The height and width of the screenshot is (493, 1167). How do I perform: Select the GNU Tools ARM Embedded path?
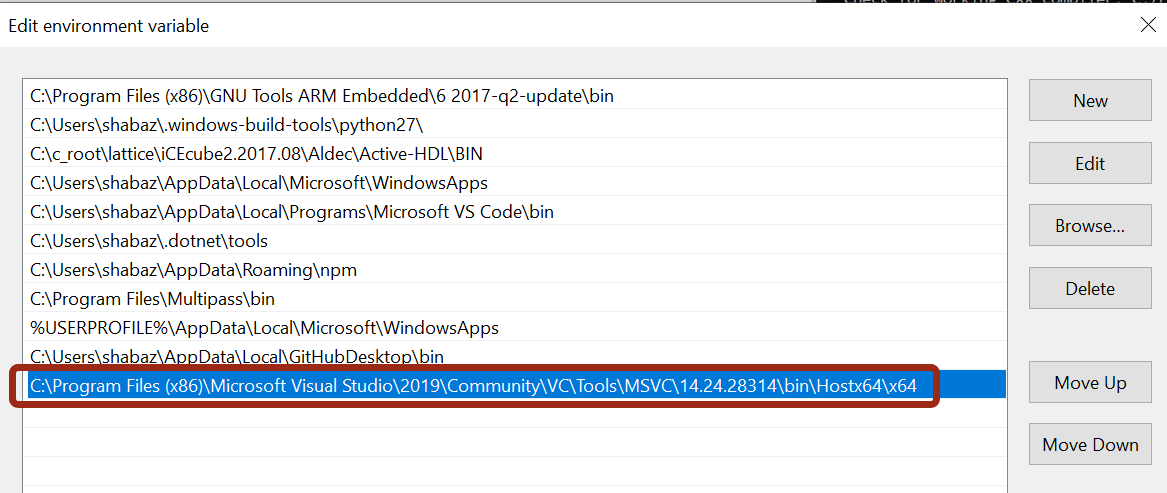pos(514,96)
